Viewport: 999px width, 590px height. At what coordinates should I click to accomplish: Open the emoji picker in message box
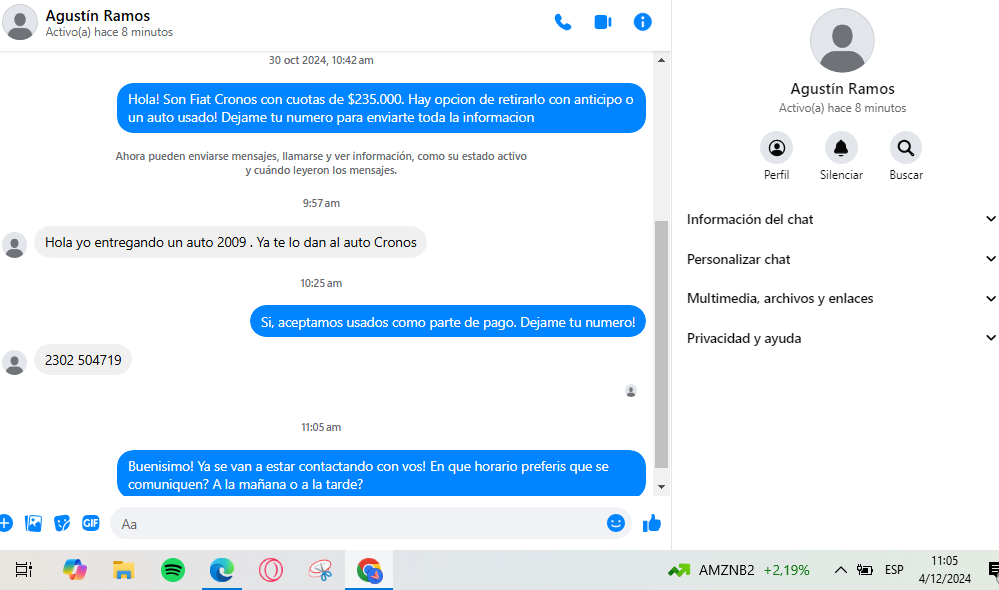click(x=616, y=523)
